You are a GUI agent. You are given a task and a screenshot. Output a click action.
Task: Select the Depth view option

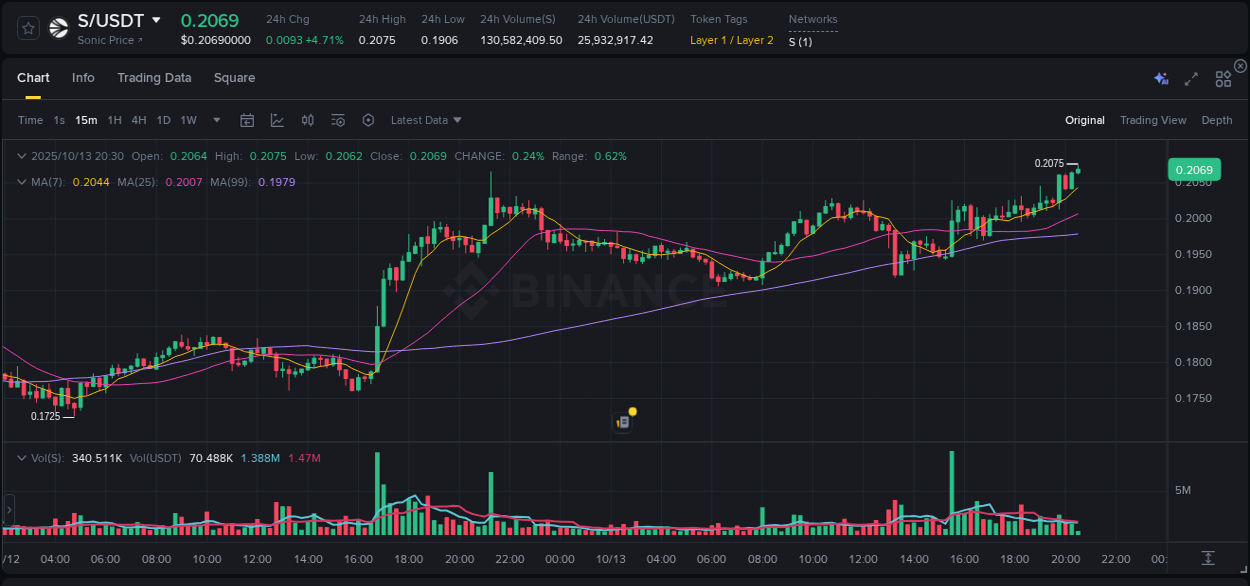pyautogui.click(x=1217, y=120)
